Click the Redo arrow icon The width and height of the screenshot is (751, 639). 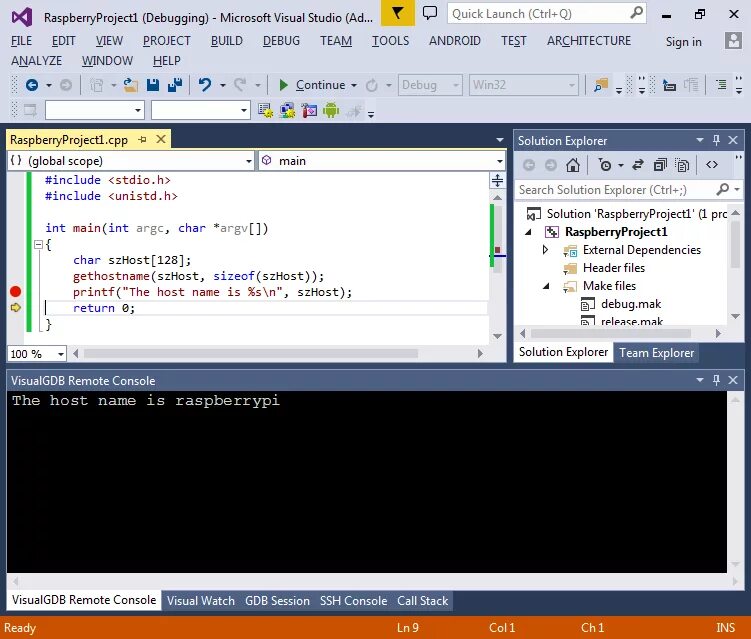[240, 85]
